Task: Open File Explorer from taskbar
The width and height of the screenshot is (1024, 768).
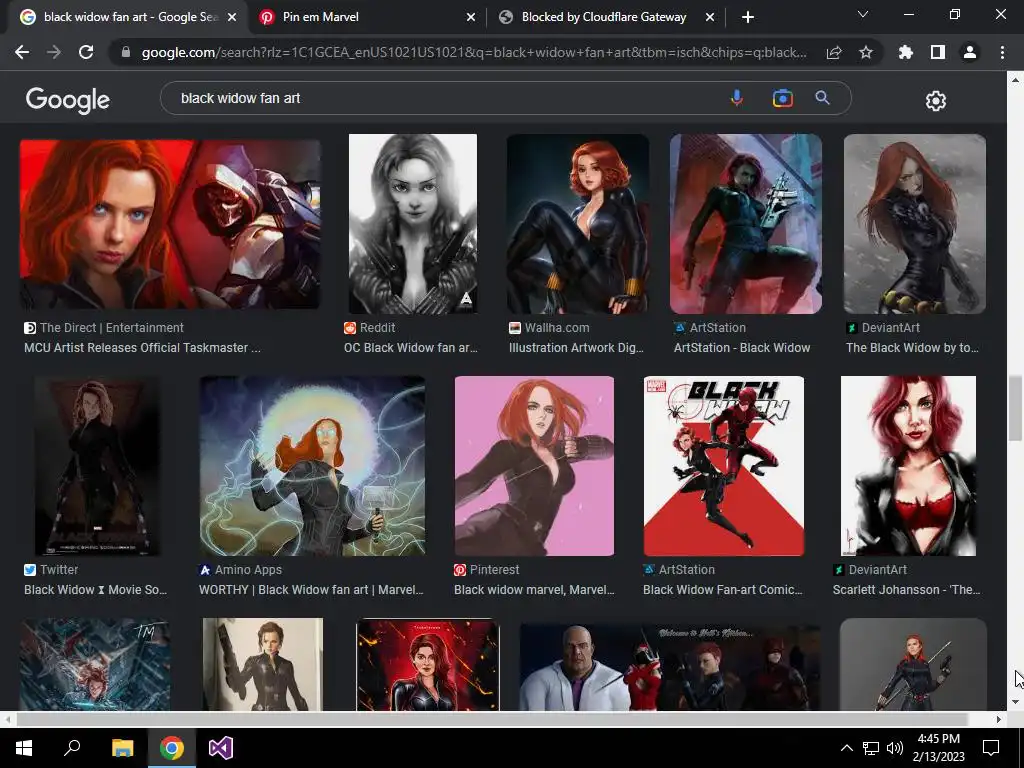Action: pos(122,748)
